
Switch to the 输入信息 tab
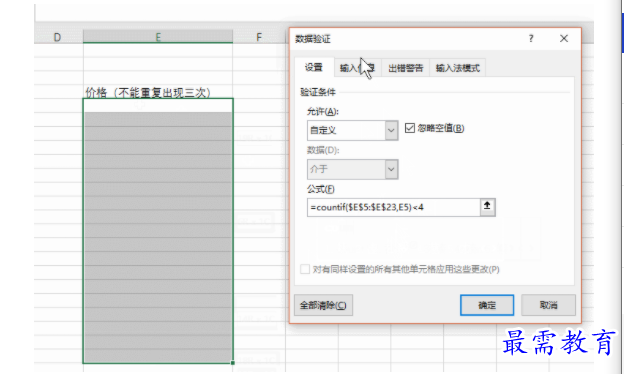click(357, 68)
